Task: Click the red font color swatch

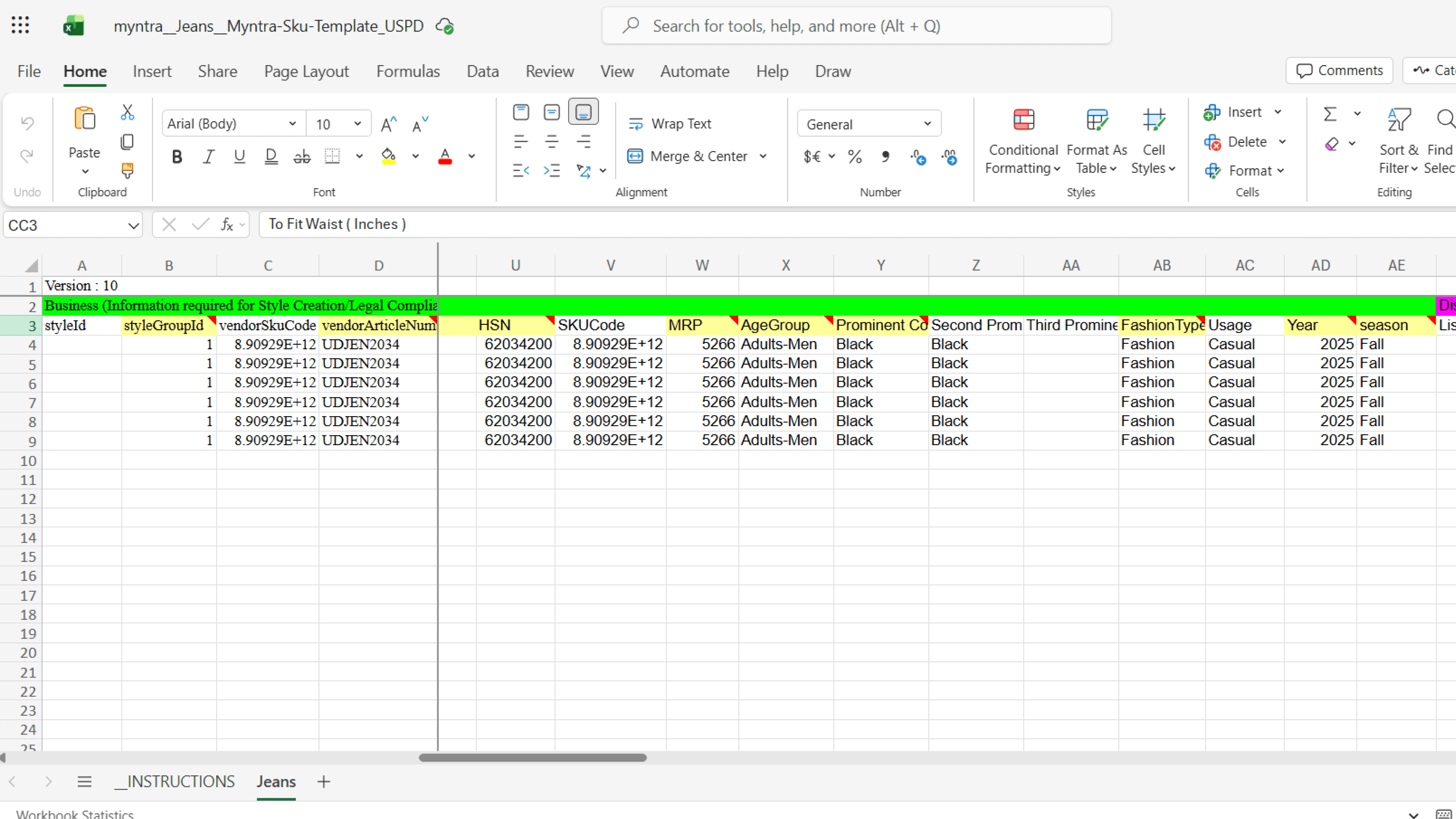Action: (x=445, y=156)
